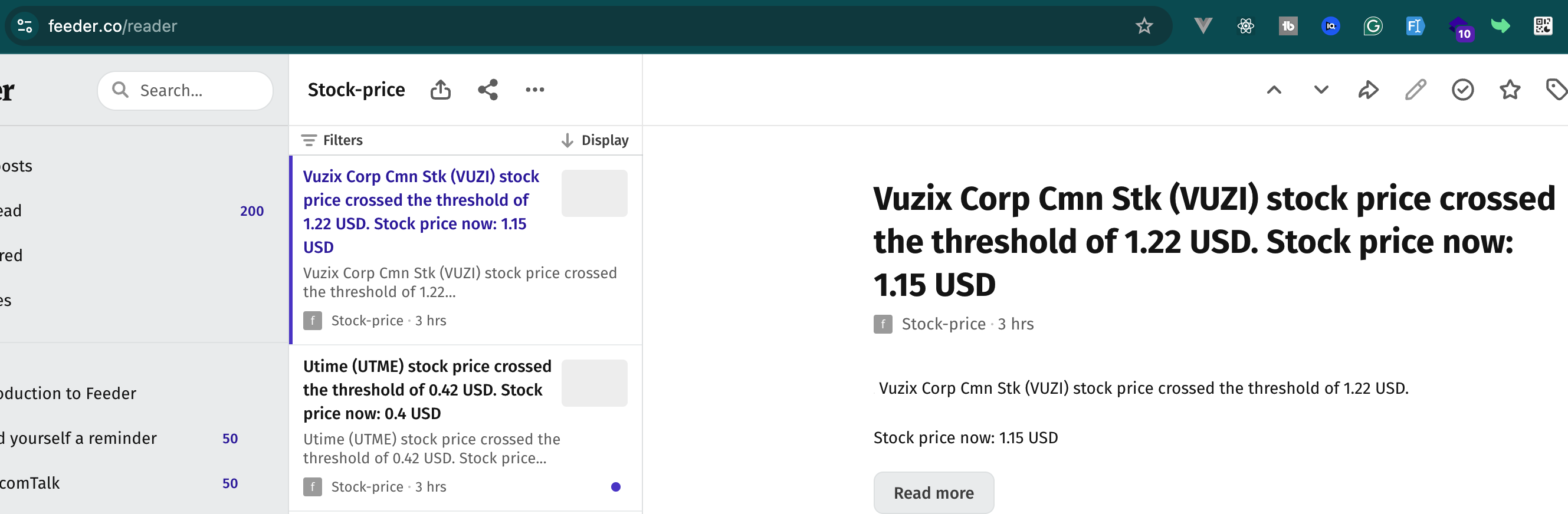
Task: Click the pencil edit icon
Action: point(1415,90)
